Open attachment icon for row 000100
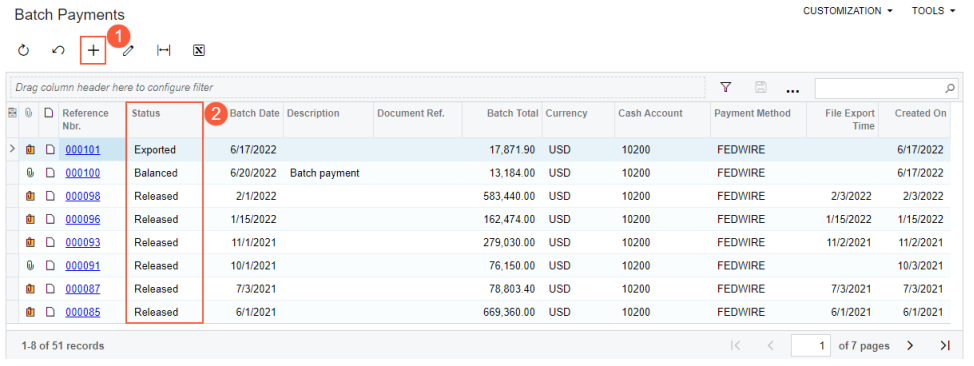Viewport: 974px width, 366px height. (x=30, y=173)
